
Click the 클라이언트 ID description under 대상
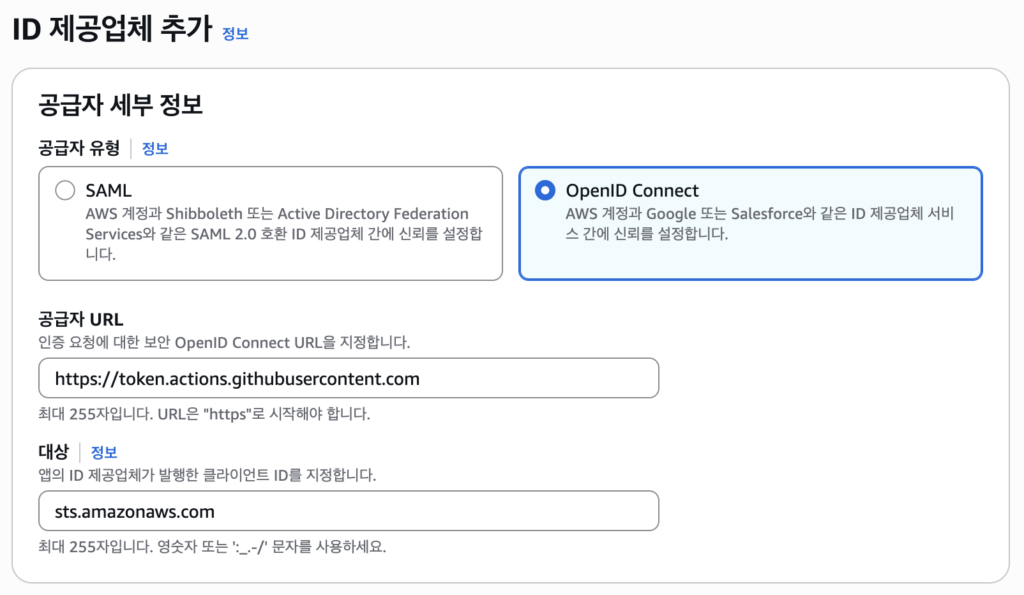(207, 475)
